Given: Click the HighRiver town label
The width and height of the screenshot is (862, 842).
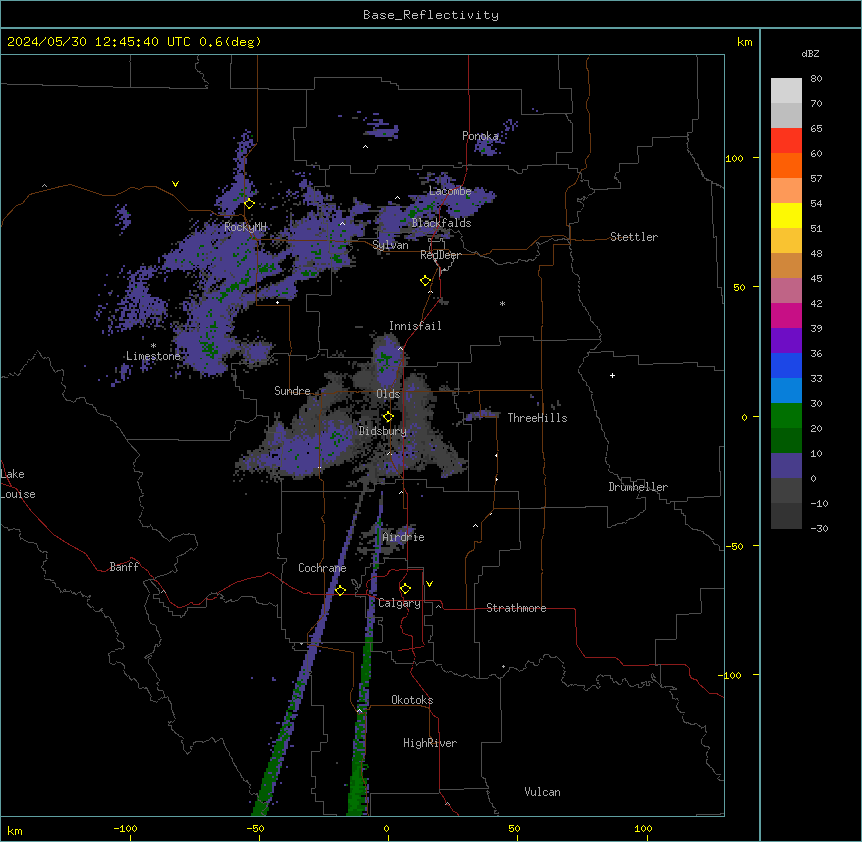Looking at the screenshot, I should tap(430, 743).
